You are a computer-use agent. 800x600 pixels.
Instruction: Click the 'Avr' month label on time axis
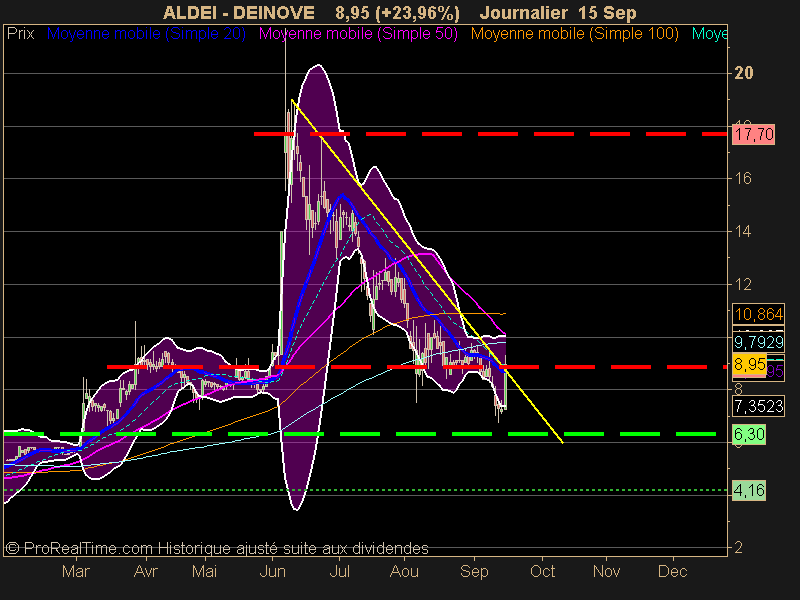[x=145, y=571]
